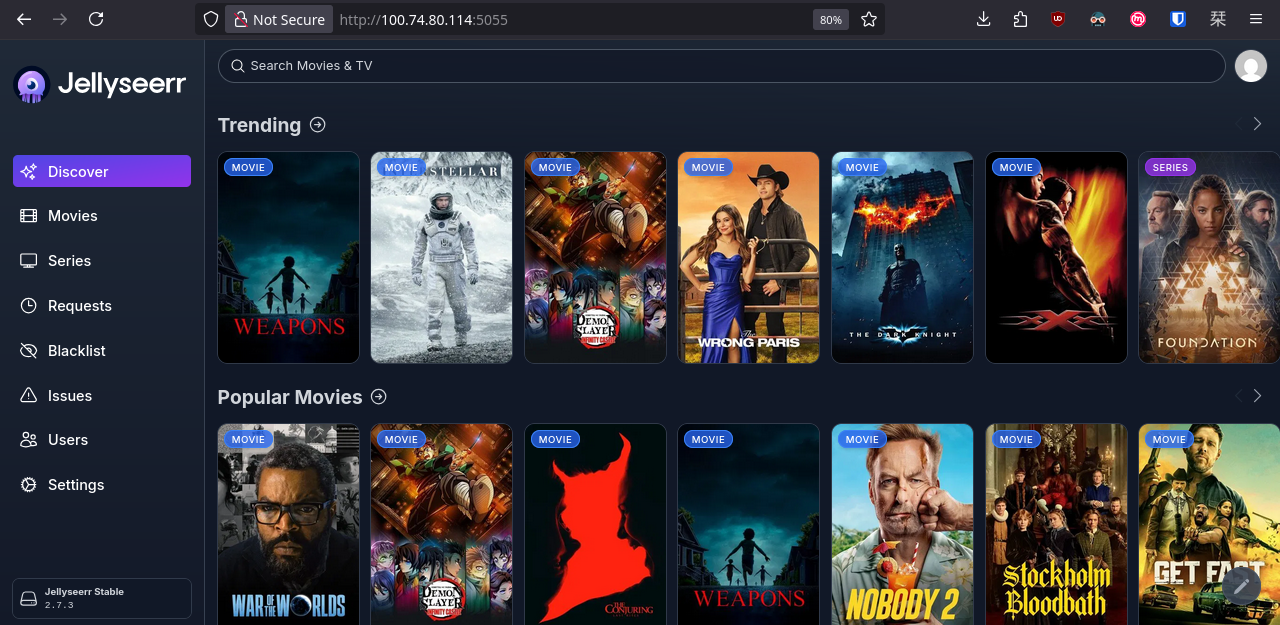Image resolution: width=1280 pixels, height=625 pixels.
Task: Open the Popular Movies section arrow link
Action: tap(379, 397)
